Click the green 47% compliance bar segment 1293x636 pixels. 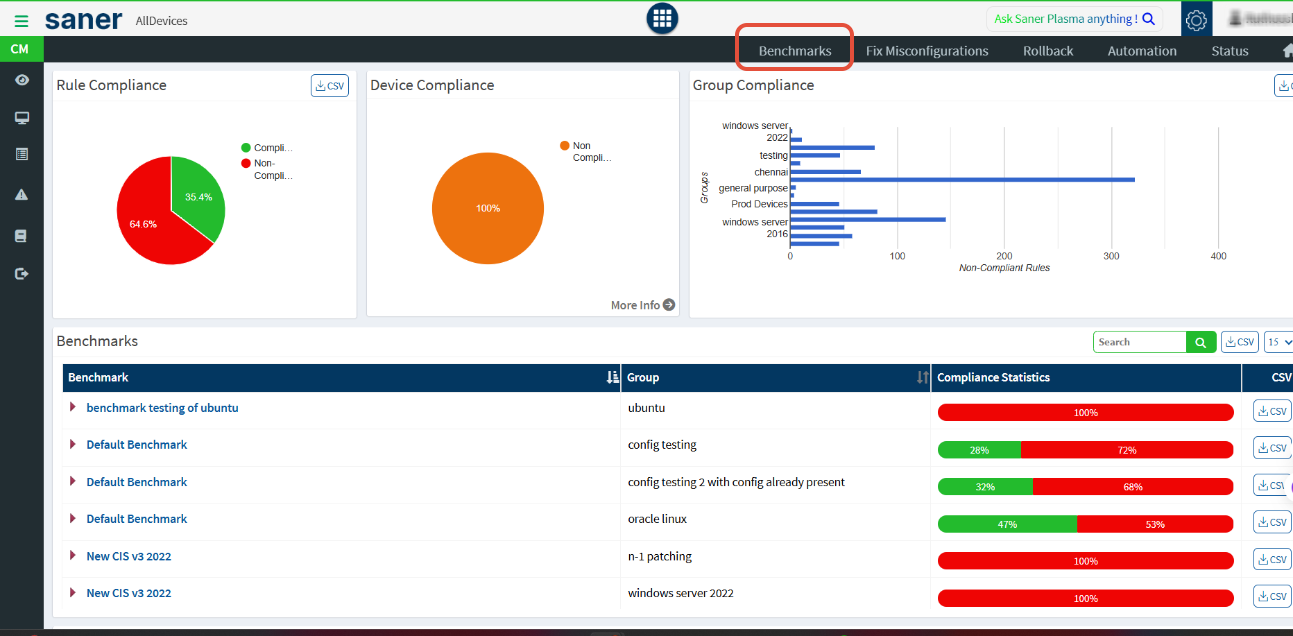coord(1007,524)
